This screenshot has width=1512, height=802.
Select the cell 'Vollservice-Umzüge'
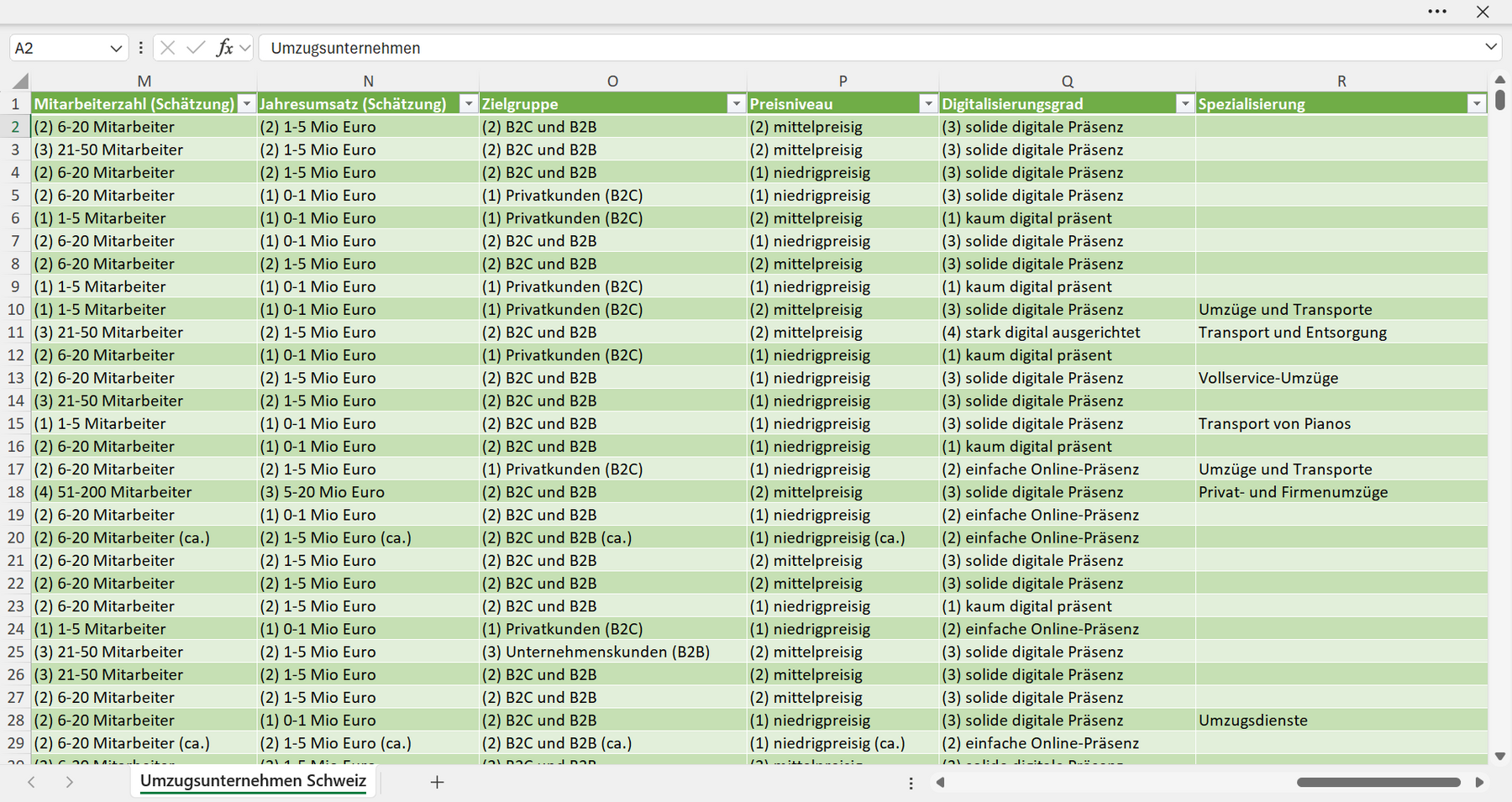coord(1341,378)
